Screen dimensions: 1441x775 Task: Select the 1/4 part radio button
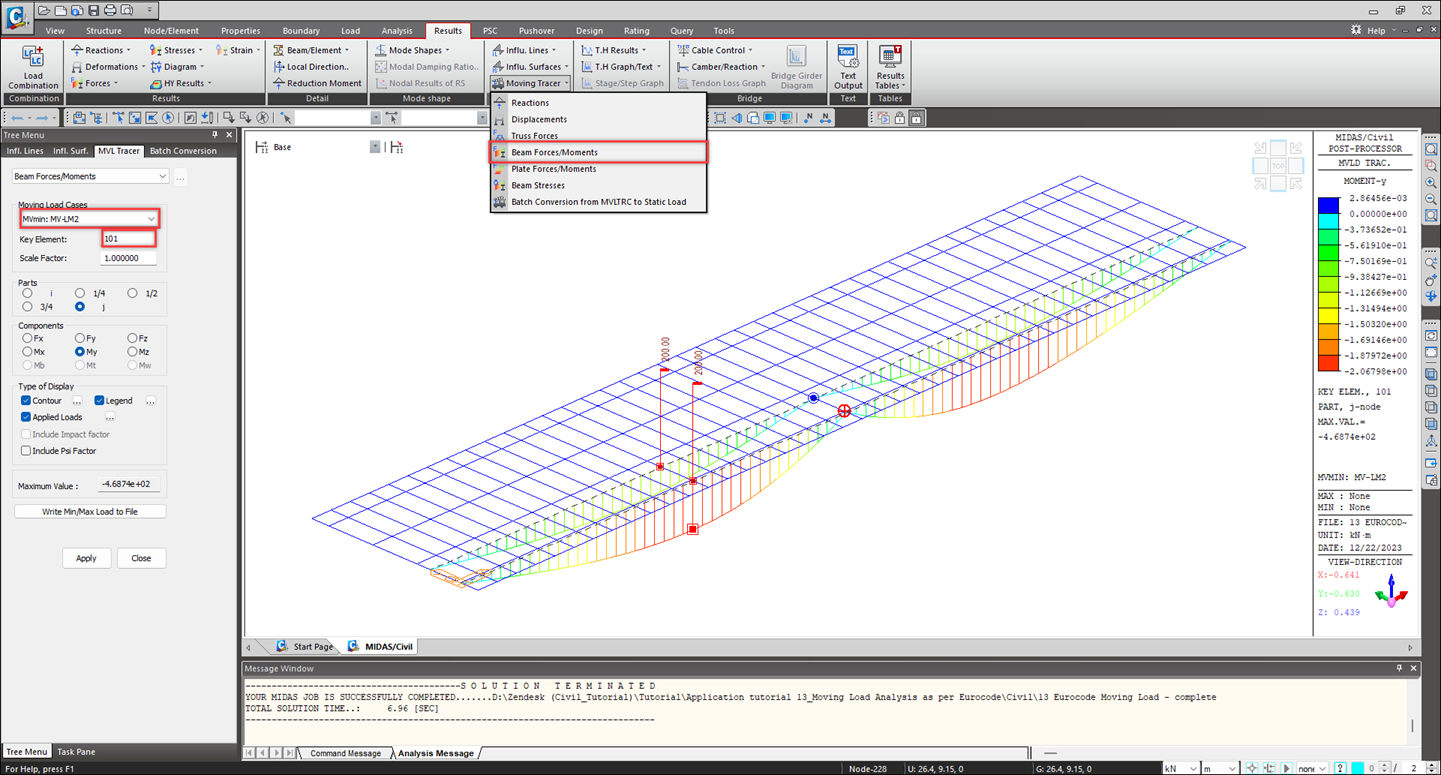pos(80,293)
